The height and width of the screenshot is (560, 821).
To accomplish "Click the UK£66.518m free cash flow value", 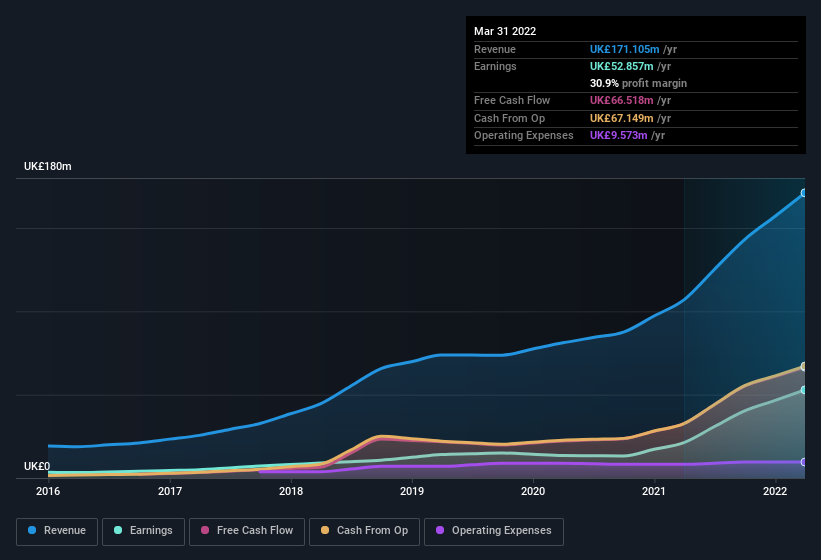I will 622,100.
